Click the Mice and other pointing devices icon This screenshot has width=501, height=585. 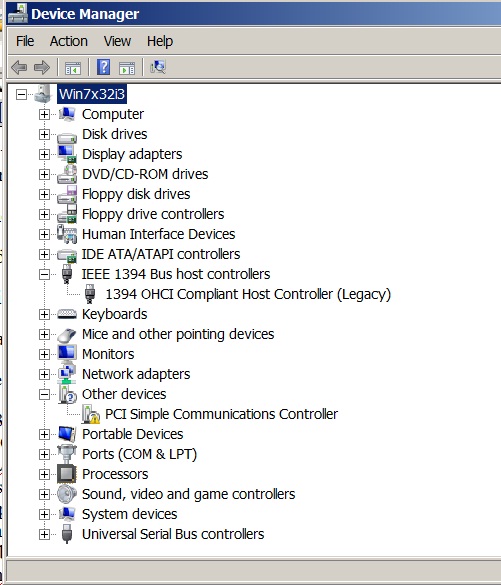click(67, 335)
